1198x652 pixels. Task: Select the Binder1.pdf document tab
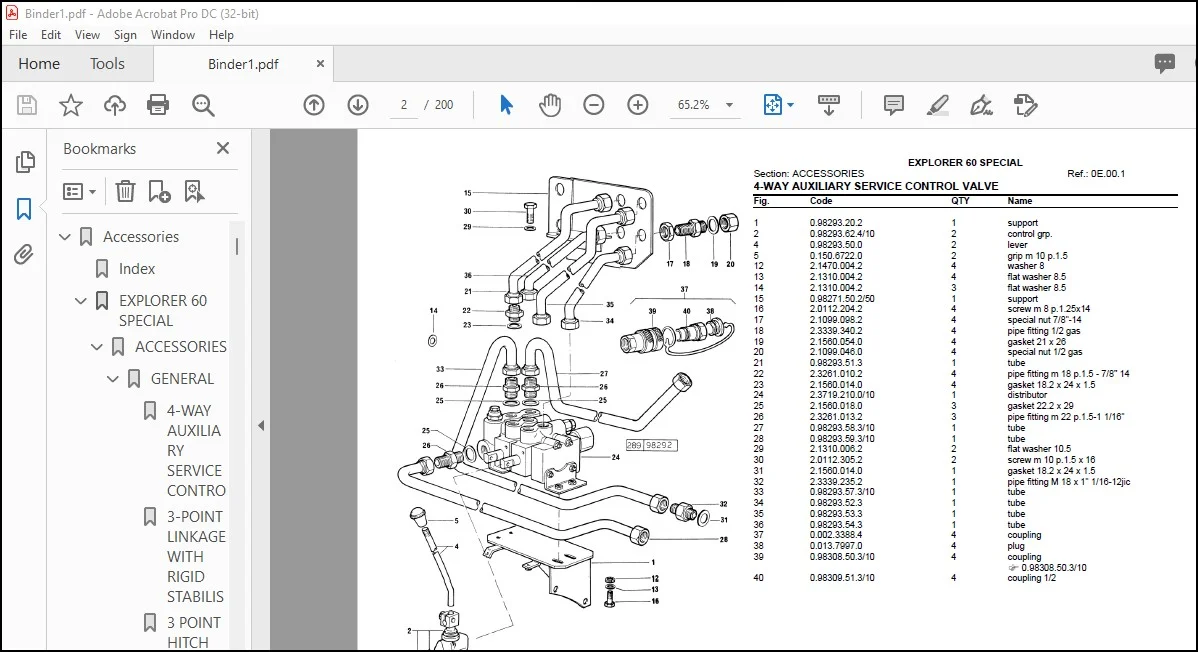pyautogui.click(x=243, y=64)
